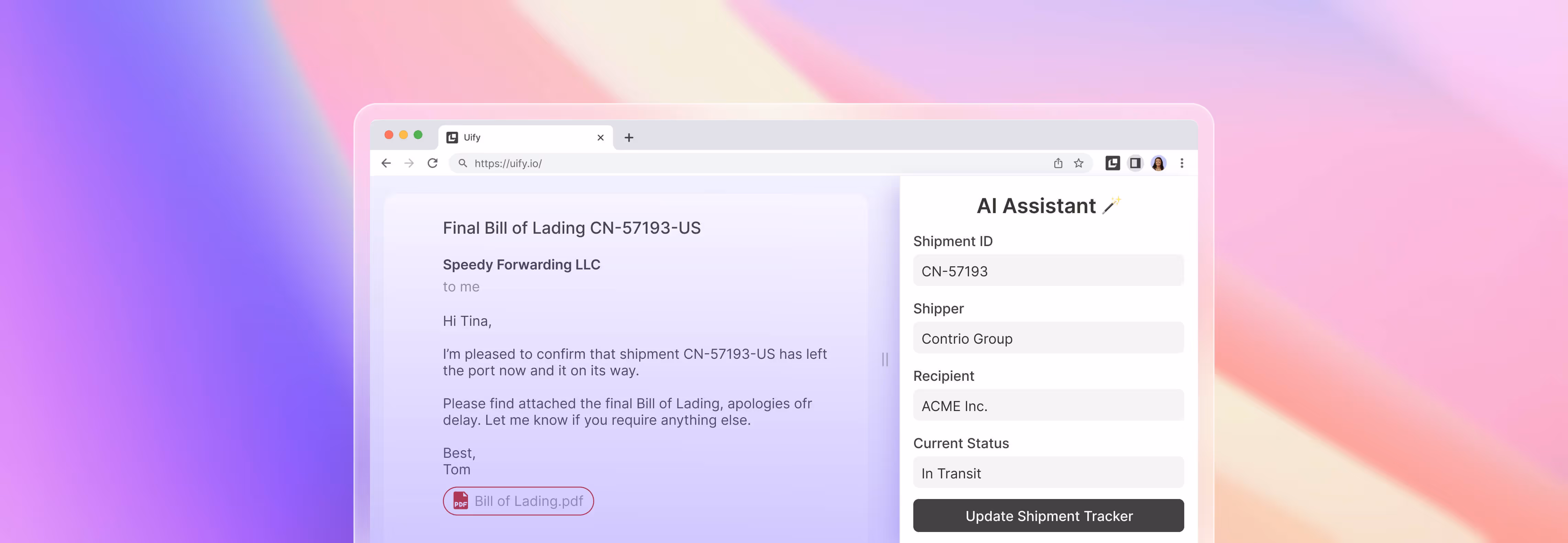Open the user profile avatar
Image resolution: width=1568 pixels, height=543 pixels.
pos(1158,163)
